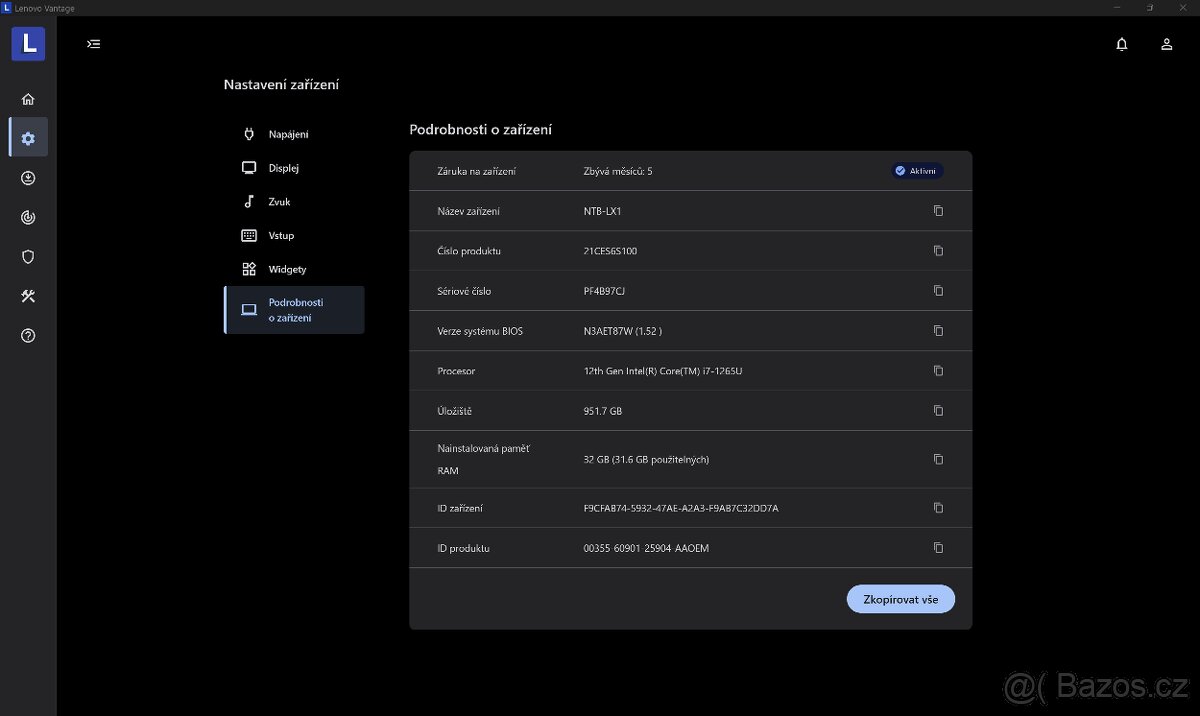Copy the serial number PF4B97CJ
Image resolution: width=1200 pixels, height=716 pixels.
click(938, 291)
